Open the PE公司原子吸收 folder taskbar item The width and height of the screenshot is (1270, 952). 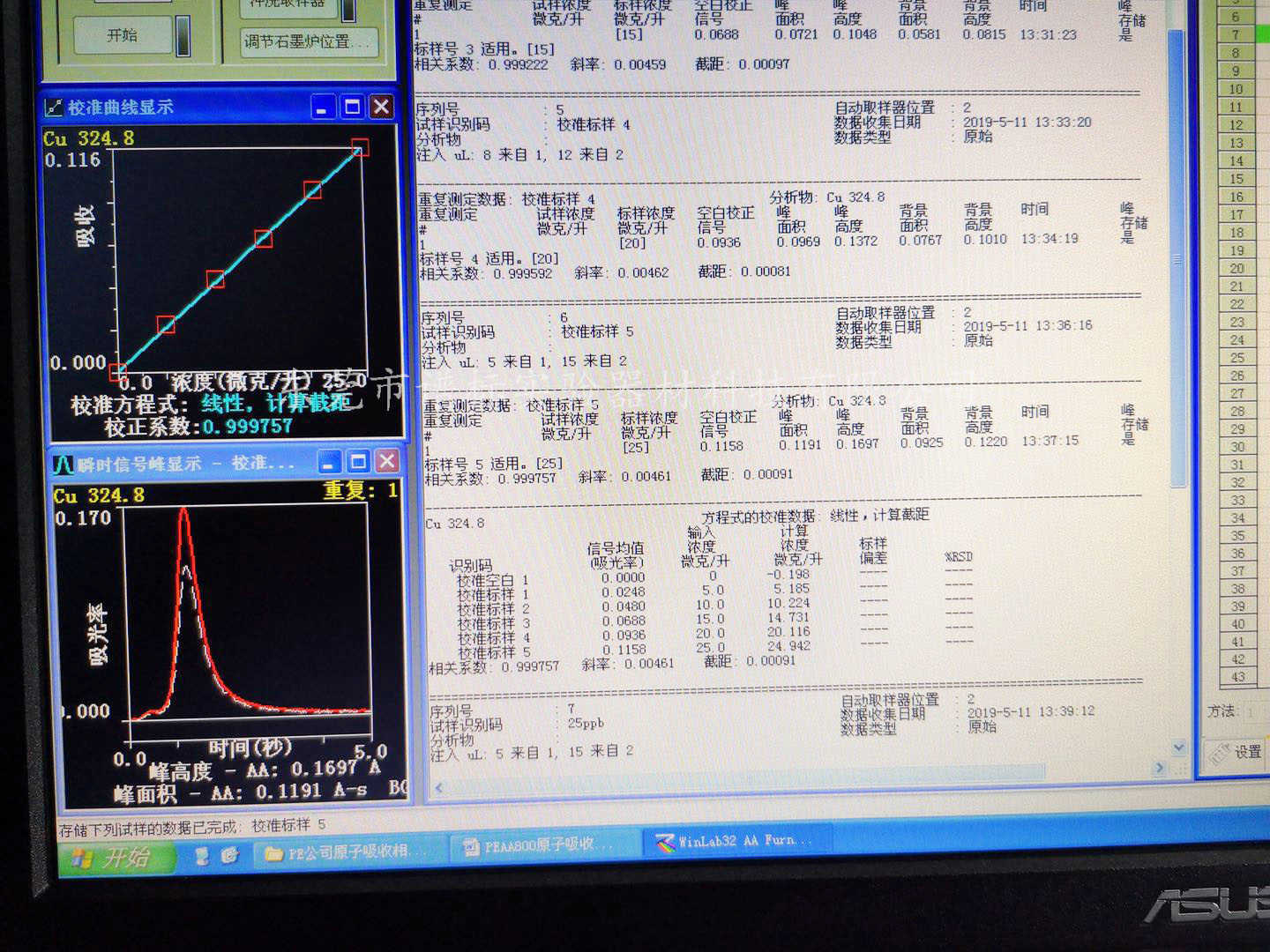coord(346,852)
